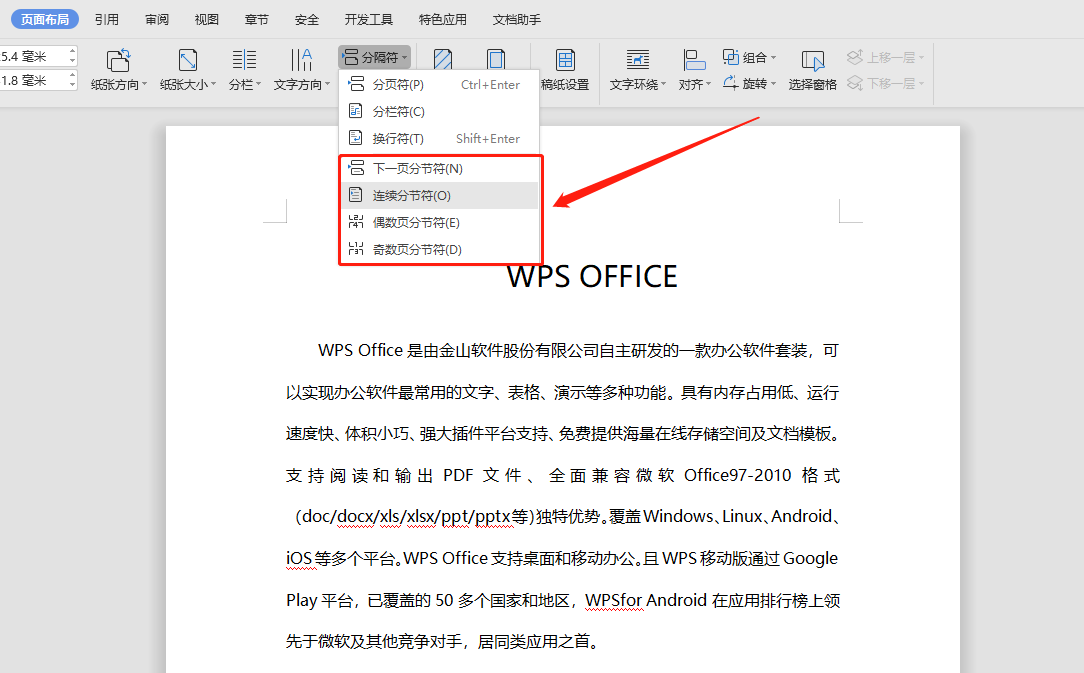Screen dimensions: 1084x673
Task: Switch to the 安全 security tab
Action: pyautogui.click(x=307, y=19)
